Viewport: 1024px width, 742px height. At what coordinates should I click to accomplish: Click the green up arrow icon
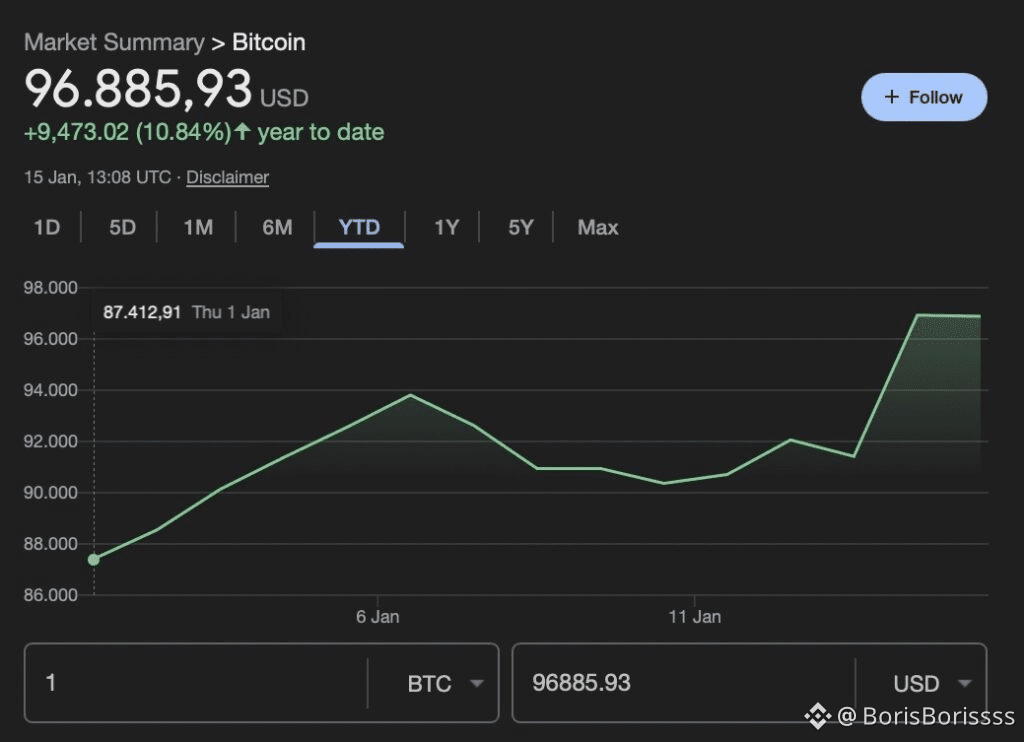pos(242,132)
